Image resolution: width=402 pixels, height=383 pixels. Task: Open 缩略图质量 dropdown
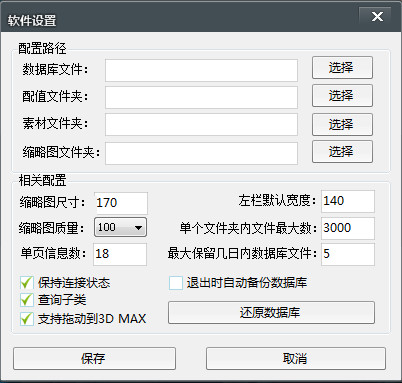(x=120, y=227)
